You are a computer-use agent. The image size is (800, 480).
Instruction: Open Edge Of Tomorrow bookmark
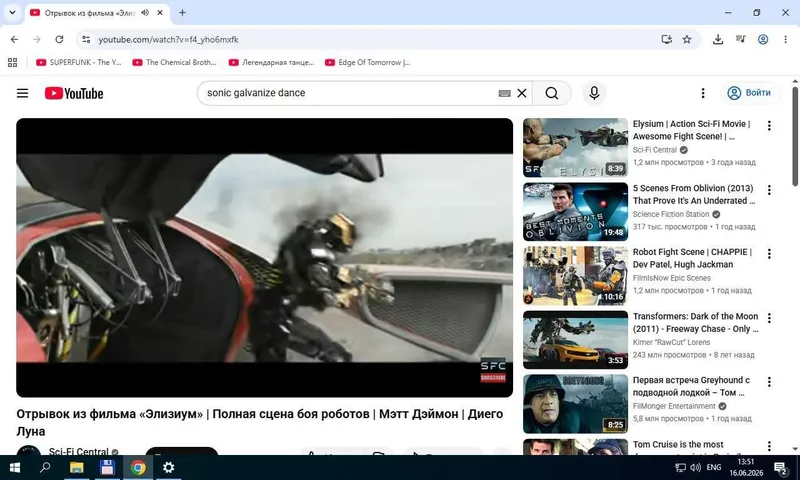click(x=367, y=62)
